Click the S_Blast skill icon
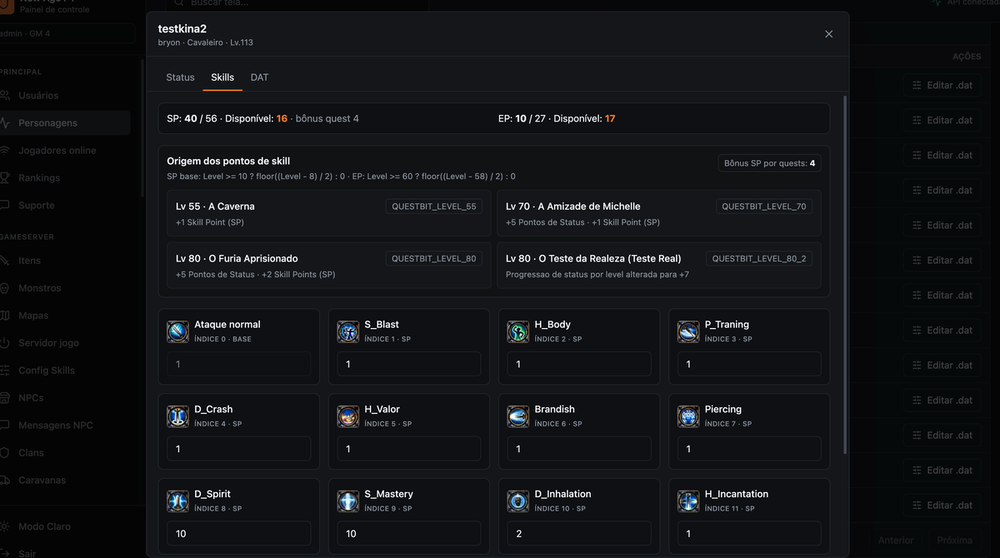This screenshot has height=558, width=1000. pos(348,332)
